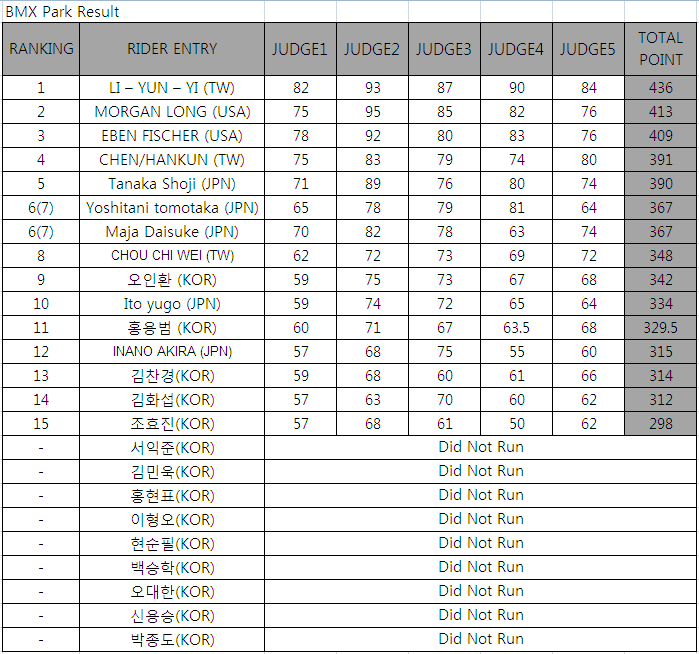Image resolution: width=699 pixels, height=654 pixels.
Task: Select rider 김민욱(KOR)
Action: (172, 472)
